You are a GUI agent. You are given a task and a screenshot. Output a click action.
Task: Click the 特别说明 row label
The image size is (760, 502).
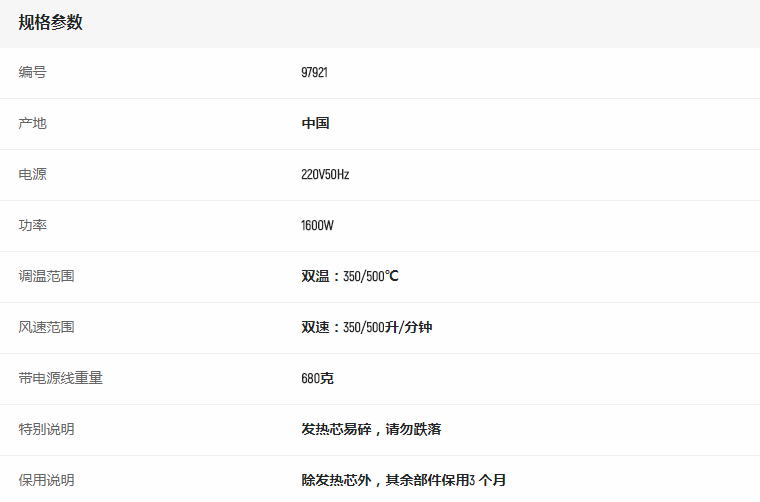click(x=46, y=430)
